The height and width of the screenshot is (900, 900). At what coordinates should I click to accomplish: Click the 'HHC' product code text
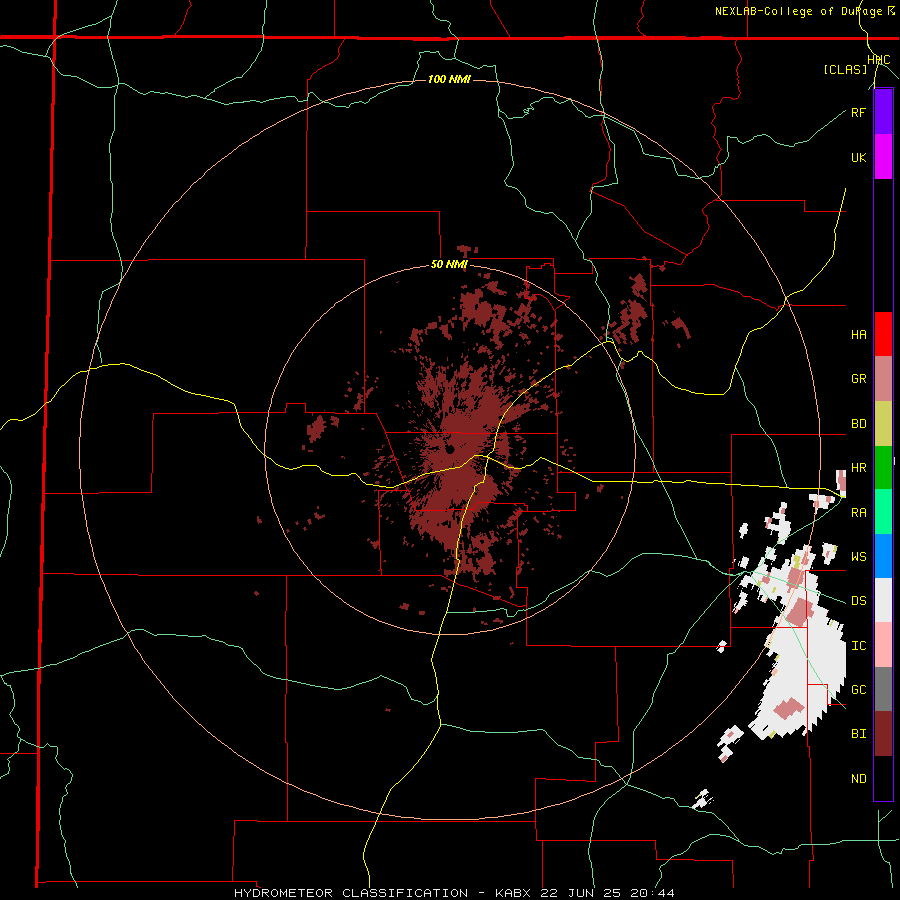(x=879, y=60)
